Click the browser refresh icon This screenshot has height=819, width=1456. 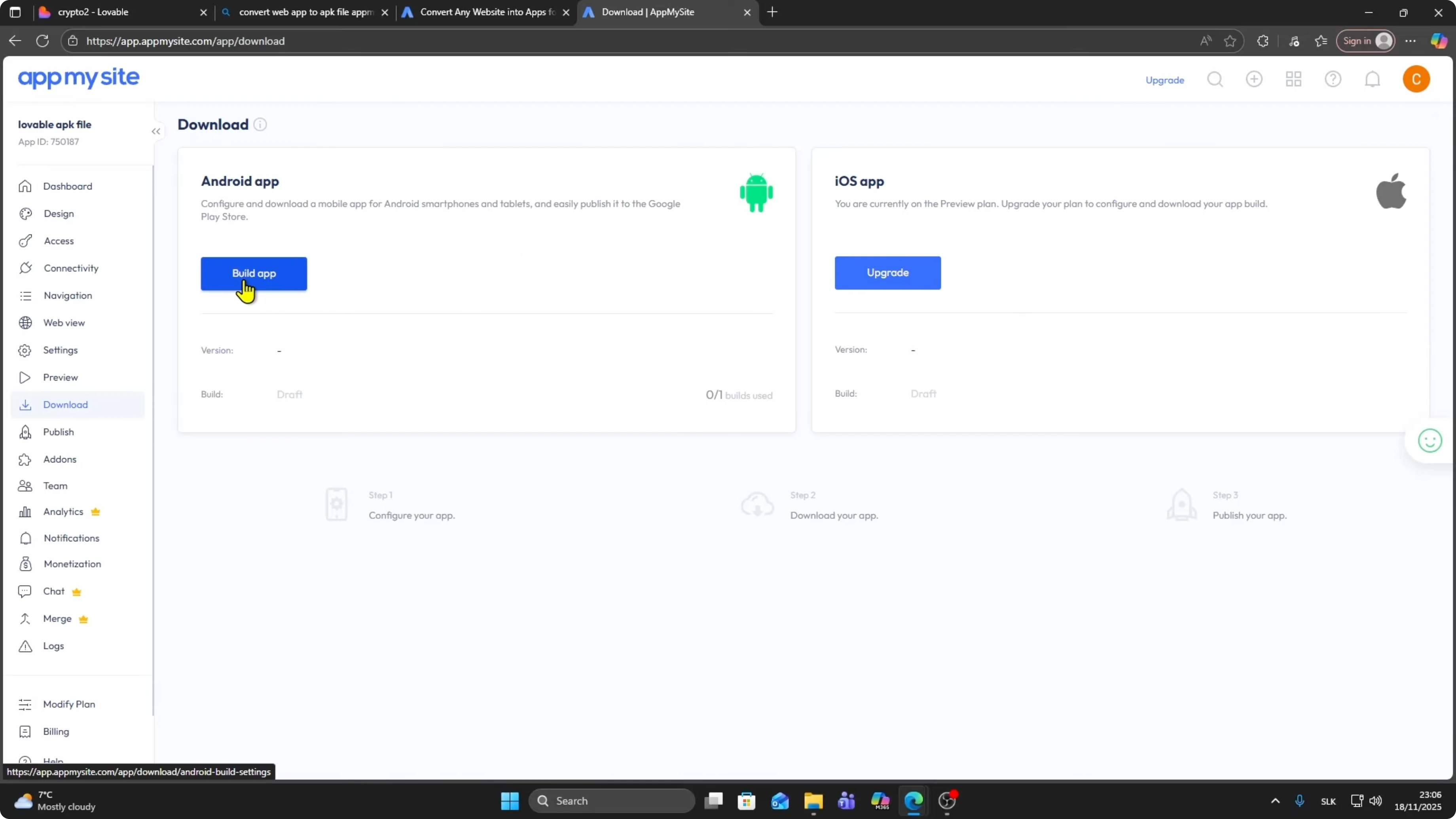tap(42, 41)
